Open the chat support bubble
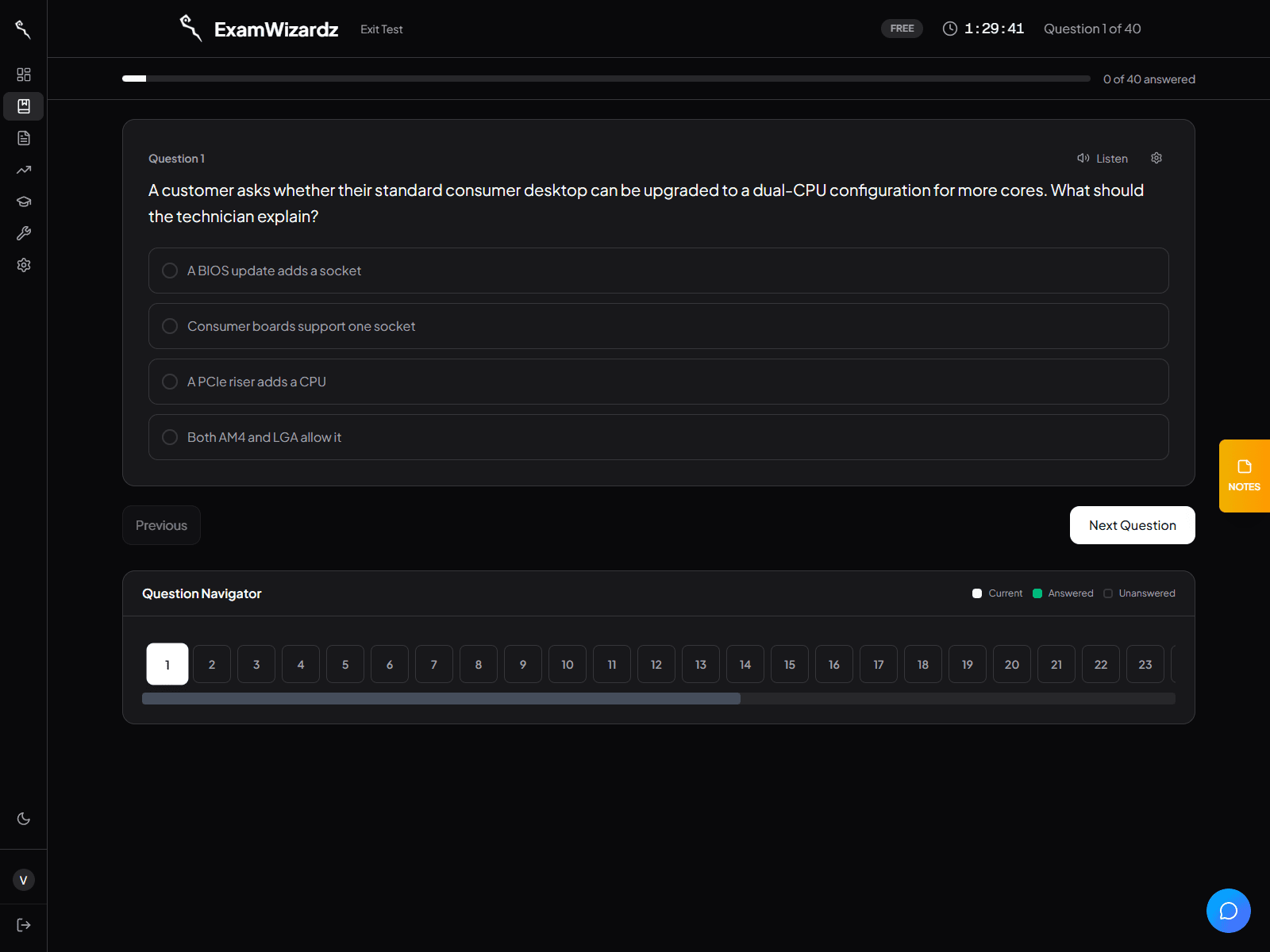 (x=1229, y=911)
